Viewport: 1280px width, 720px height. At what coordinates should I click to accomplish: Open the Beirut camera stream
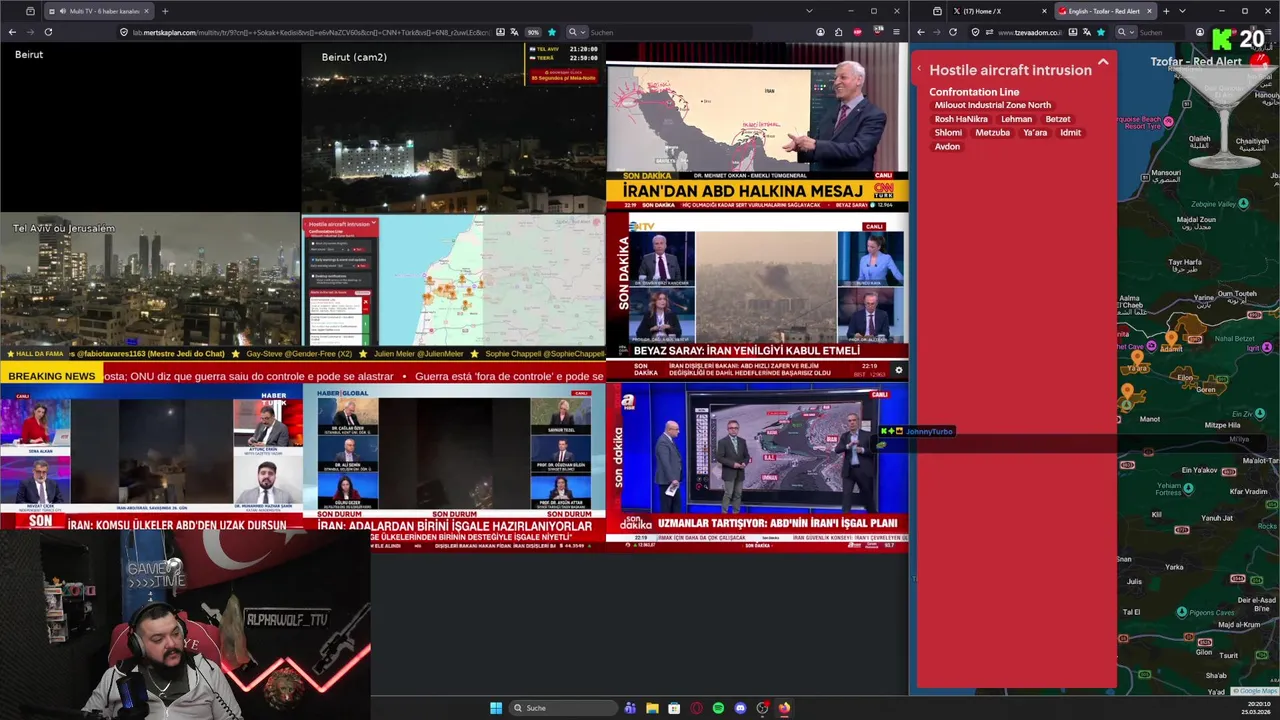(150, 127)
